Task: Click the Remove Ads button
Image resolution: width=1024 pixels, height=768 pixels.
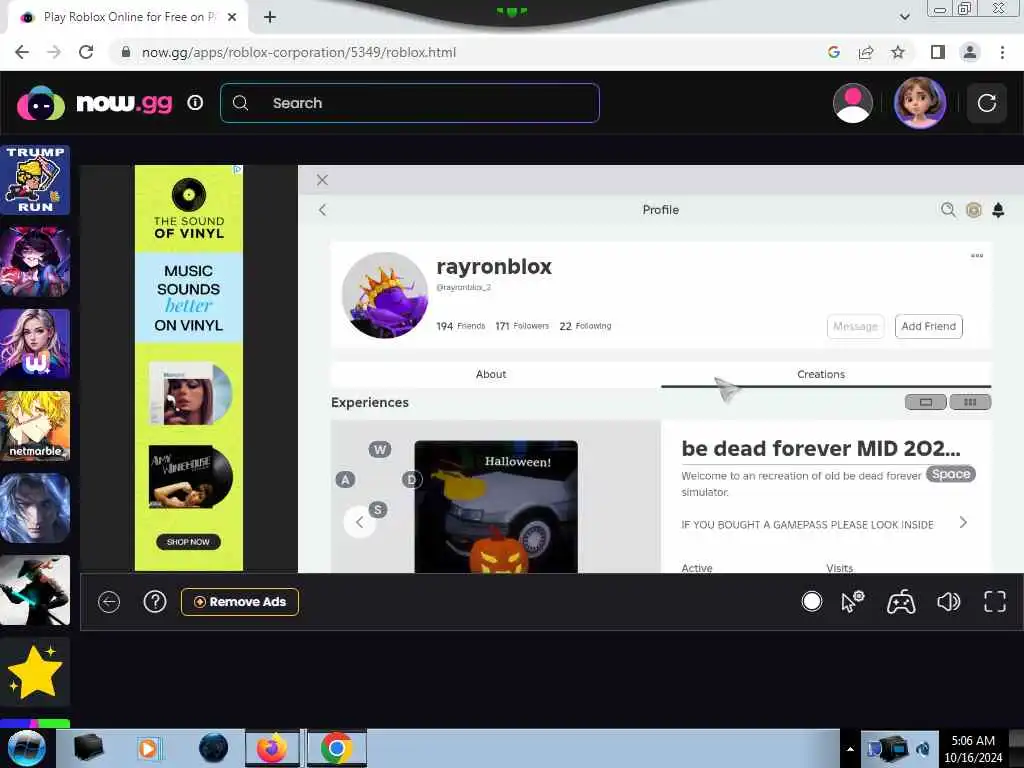Action: click(x=240, y=602)
